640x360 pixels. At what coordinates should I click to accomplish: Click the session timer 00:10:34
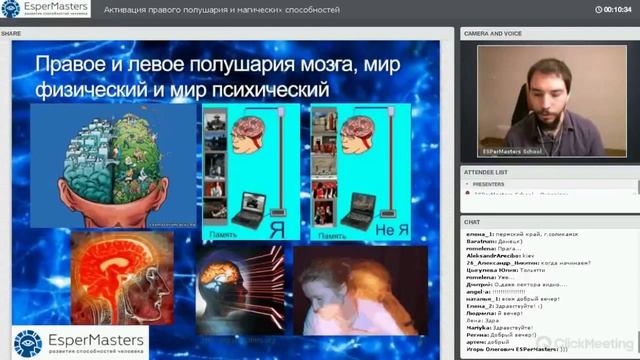point(618,9)
